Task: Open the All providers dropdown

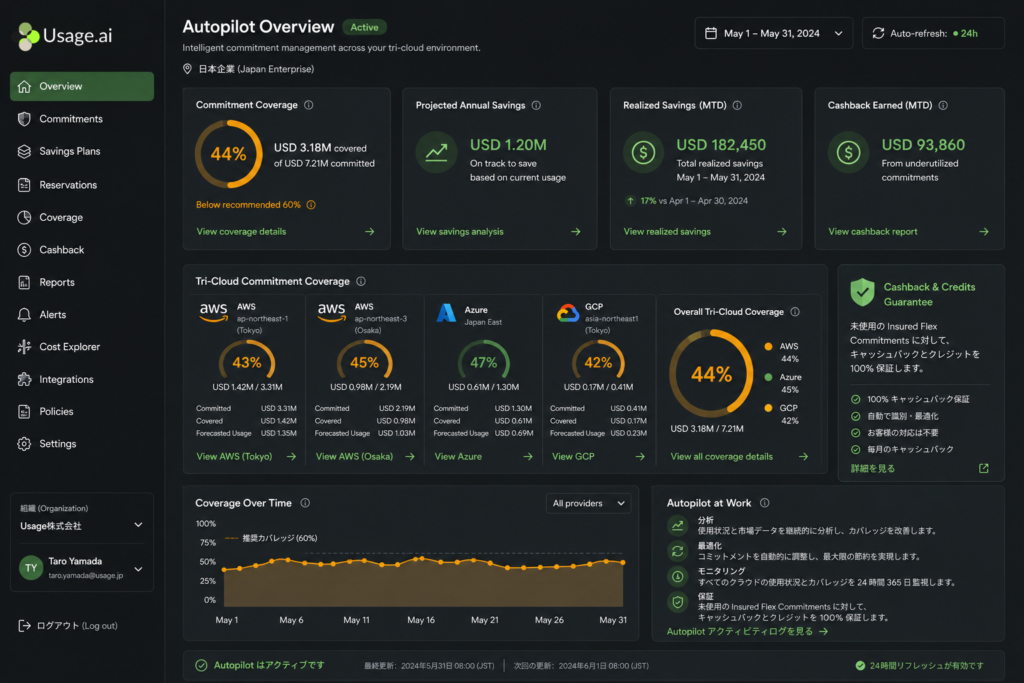Action: click(x=588, y=503)
